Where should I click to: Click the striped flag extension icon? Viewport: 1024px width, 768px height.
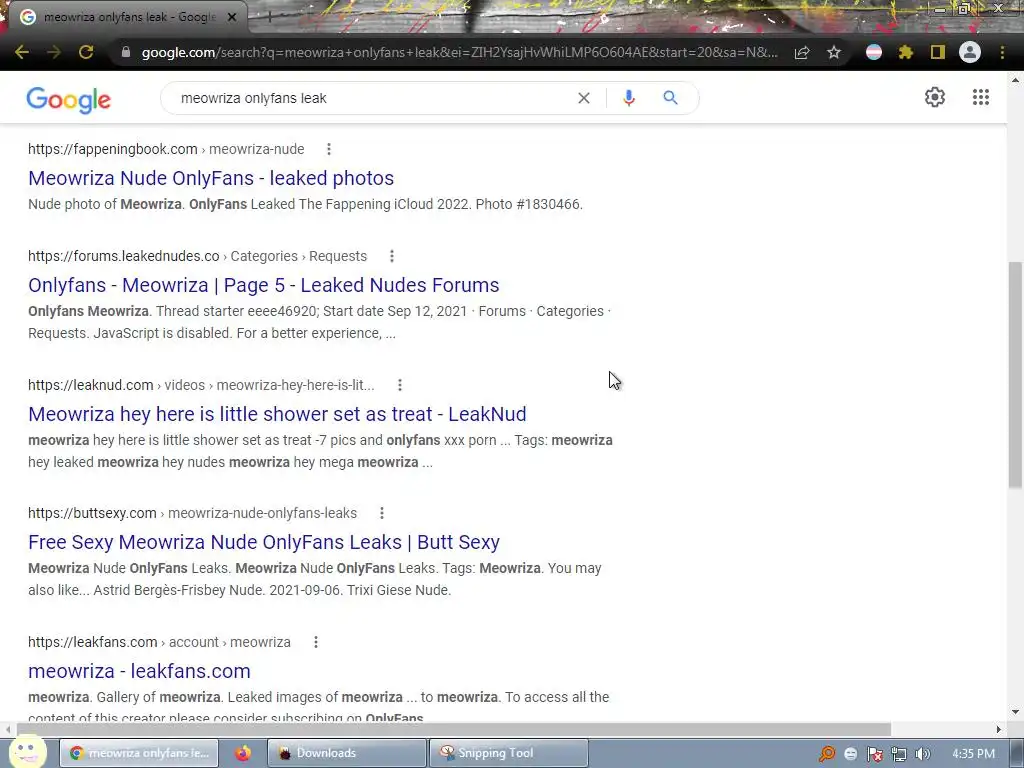tap(874, 52)
